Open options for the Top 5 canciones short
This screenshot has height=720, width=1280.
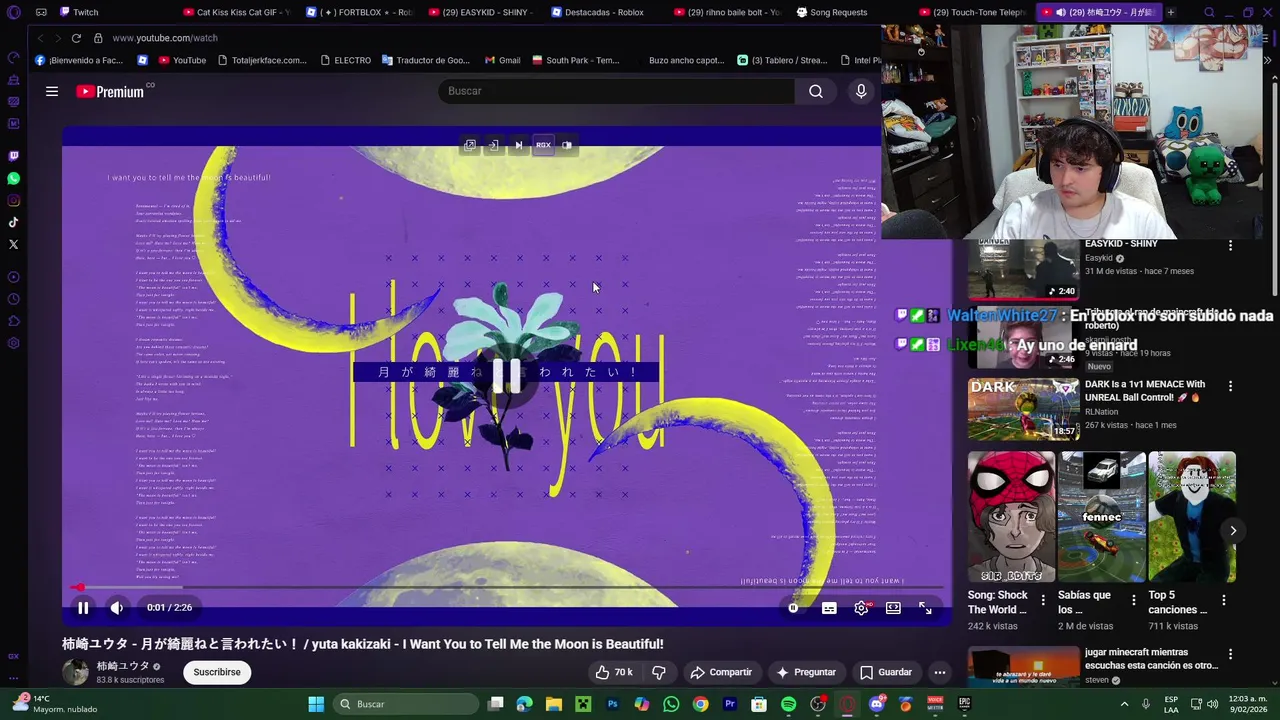click(x=1223, y=600)
